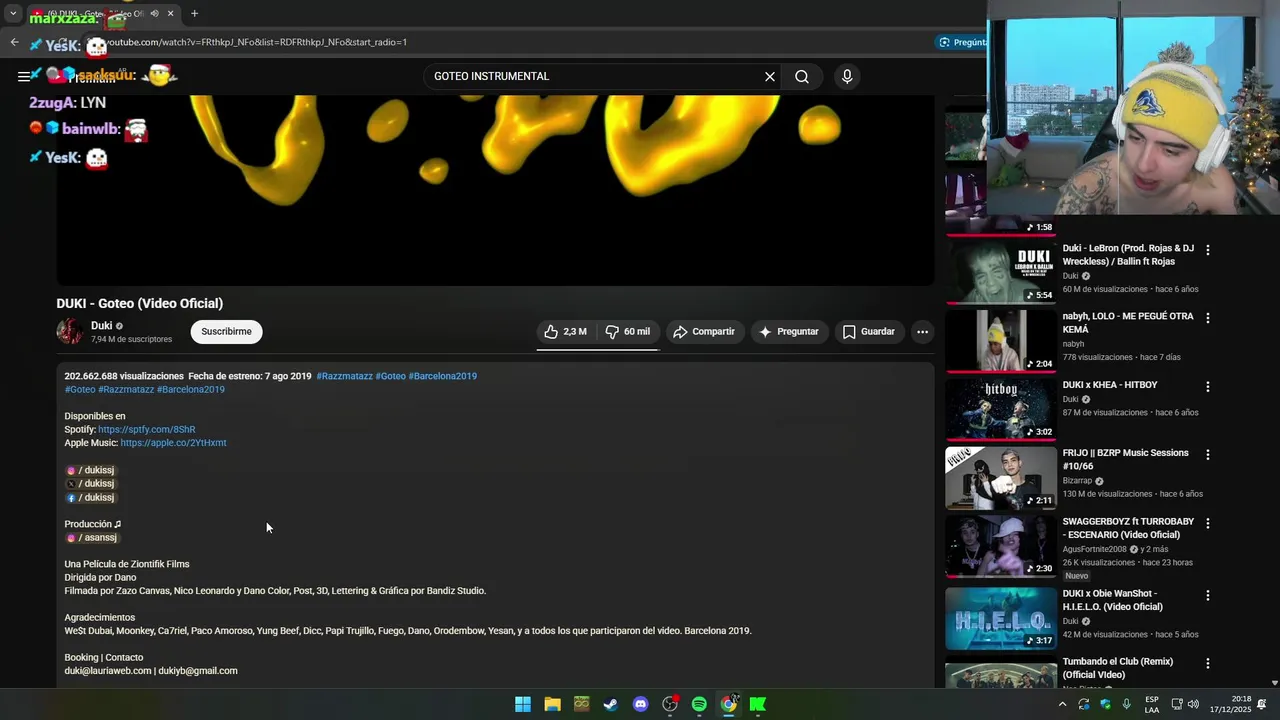
Task: Open a new browser tab
Action: click(194, 13)
